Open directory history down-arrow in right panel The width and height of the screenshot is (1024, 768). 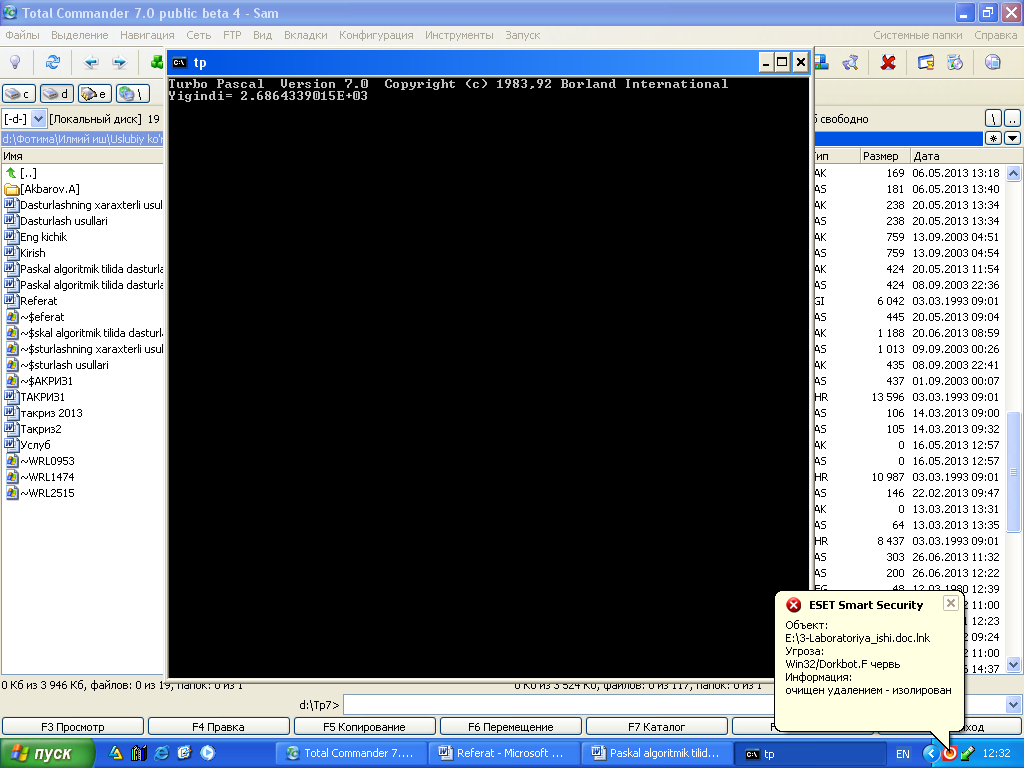(1012, 138)
